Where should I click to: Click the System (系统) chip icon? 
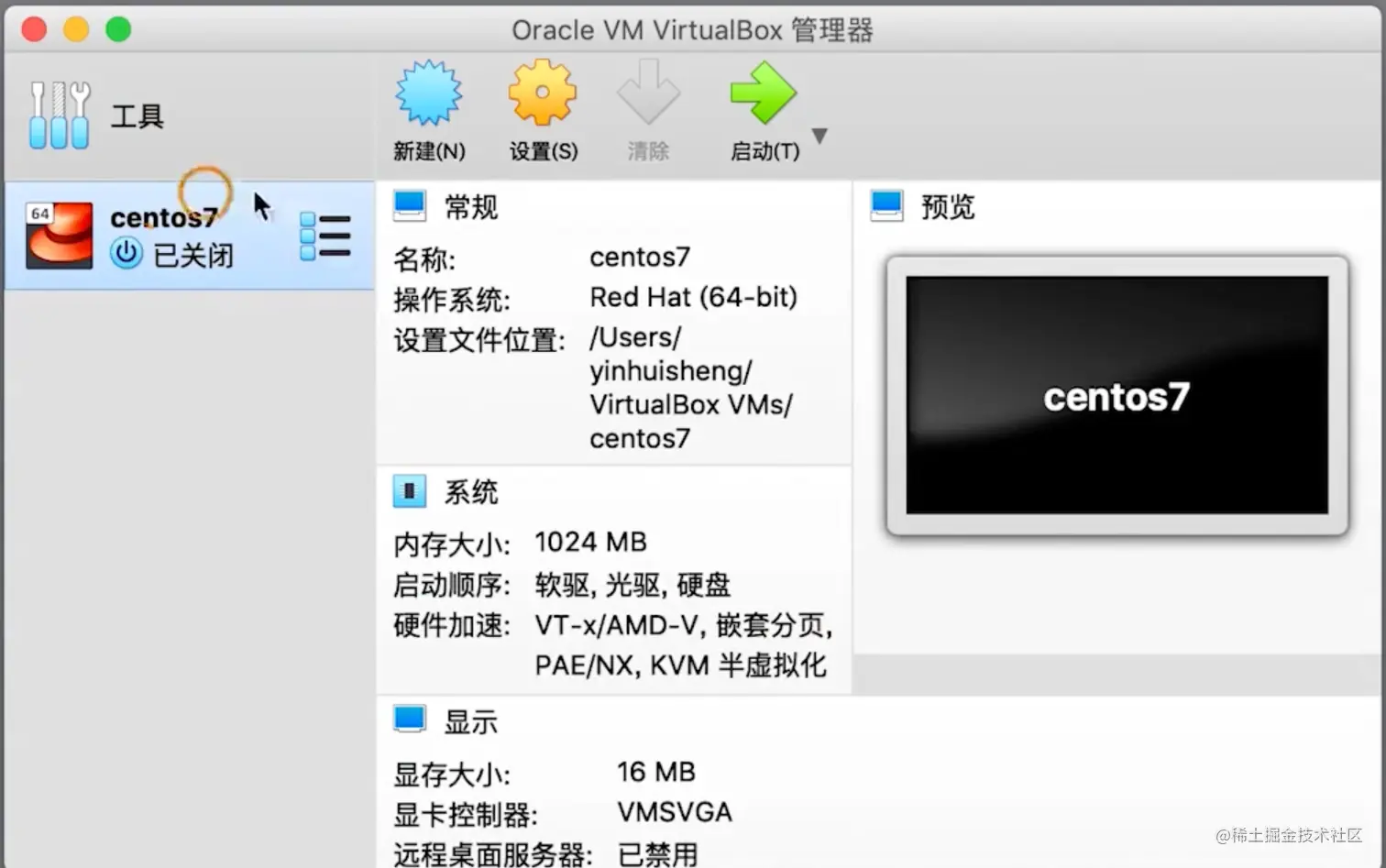410,491
